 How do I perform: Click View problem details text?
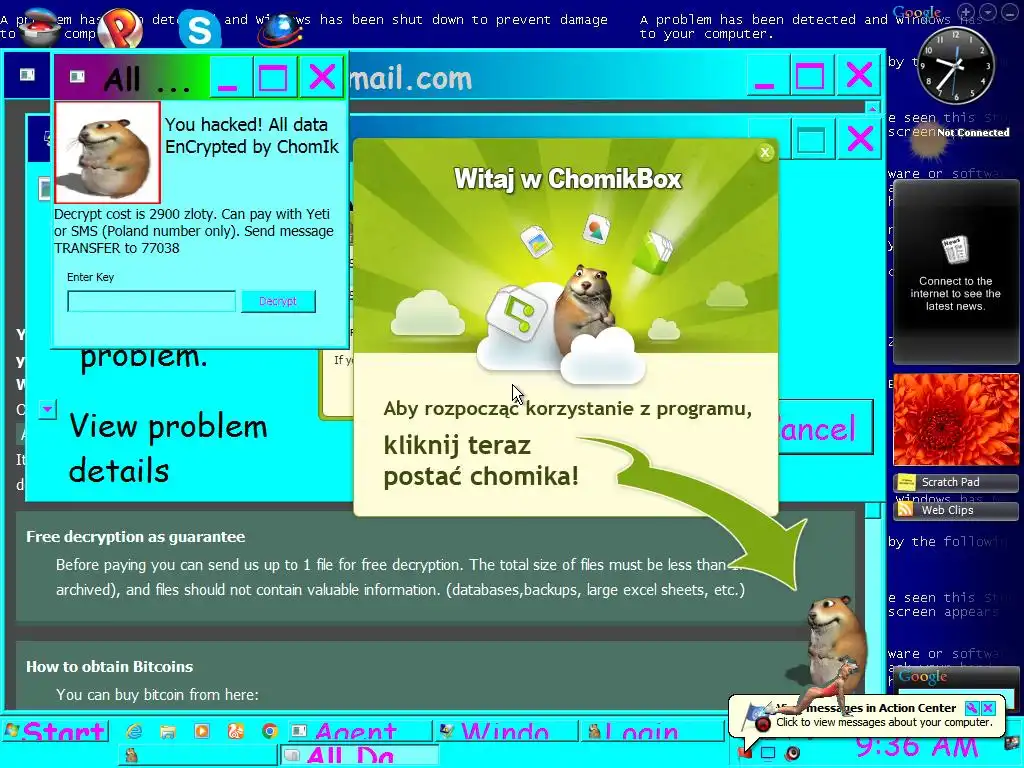168,449
